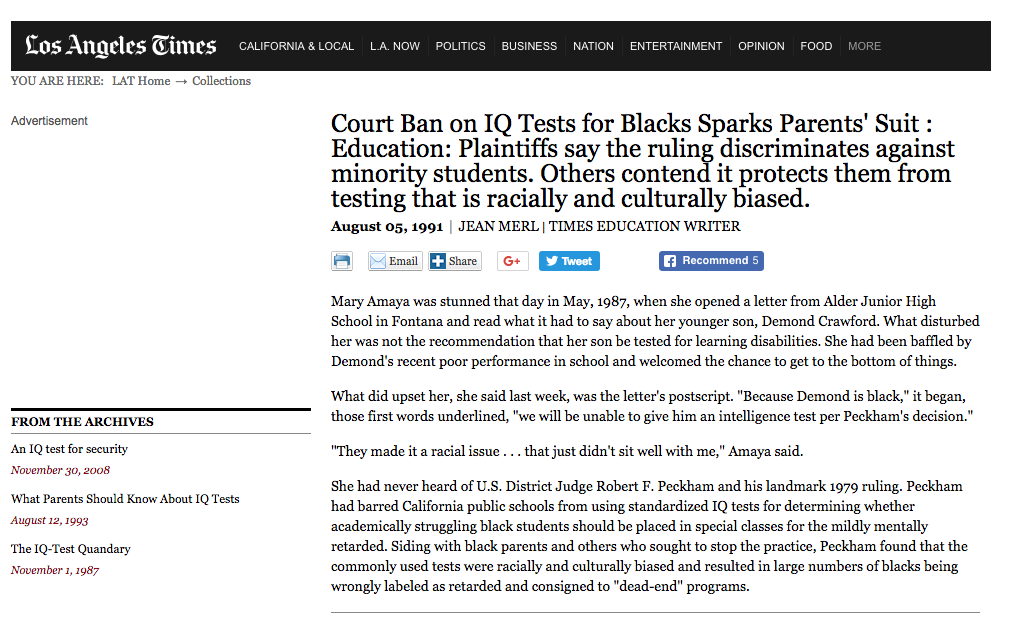Navigate to L.A. Now section
The width and height of the screenshot is (1016, 623).
395,46
